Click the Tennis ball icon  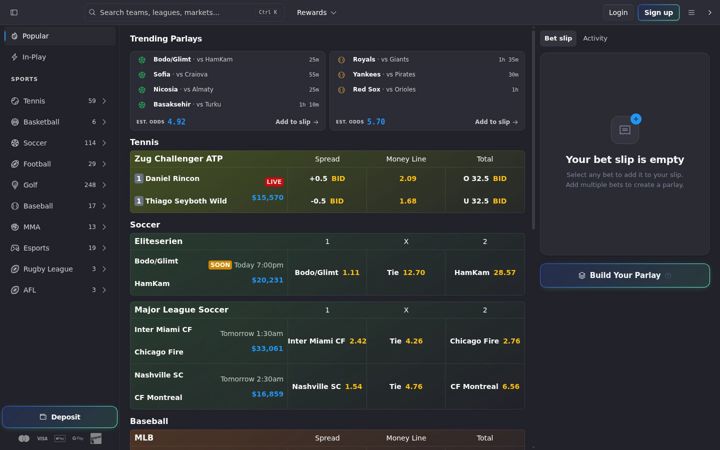[15, 101]
